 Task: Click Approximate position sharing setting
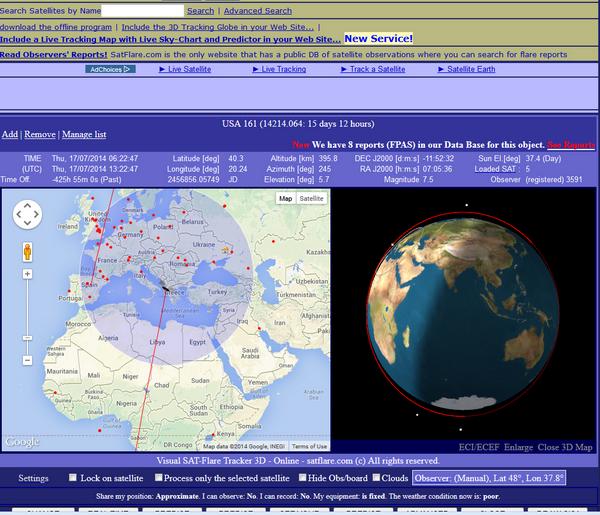pos(177,496)
